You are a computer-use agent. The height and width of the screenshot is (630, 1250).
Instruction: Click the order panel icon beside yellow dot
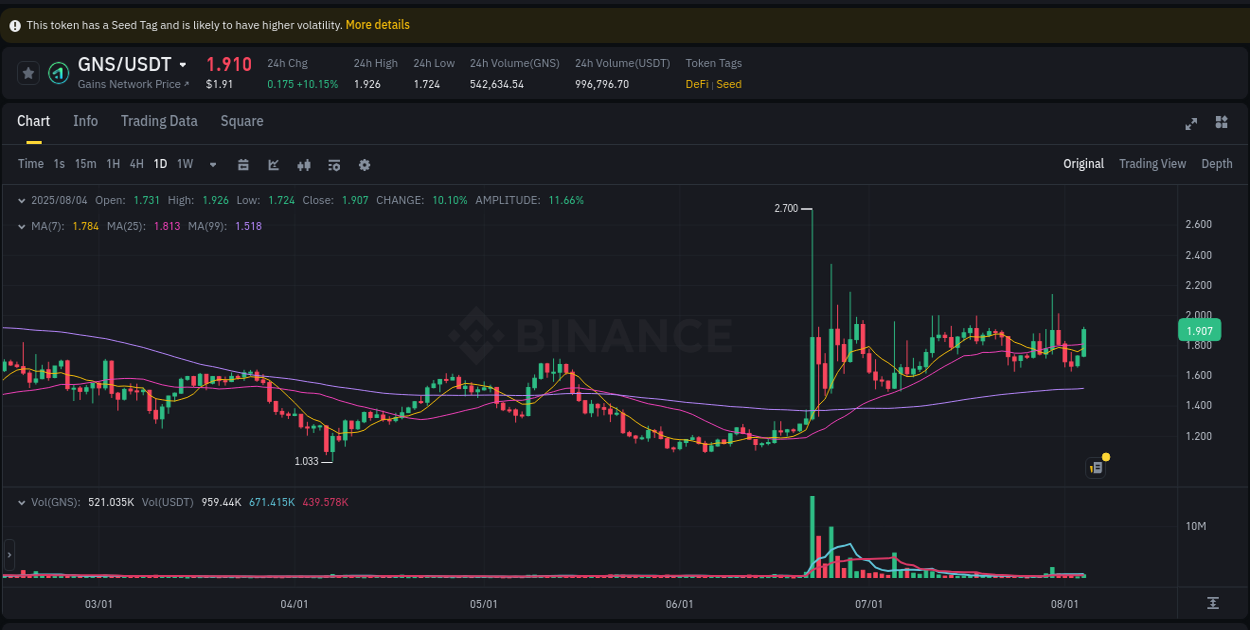coord(1095,467)
